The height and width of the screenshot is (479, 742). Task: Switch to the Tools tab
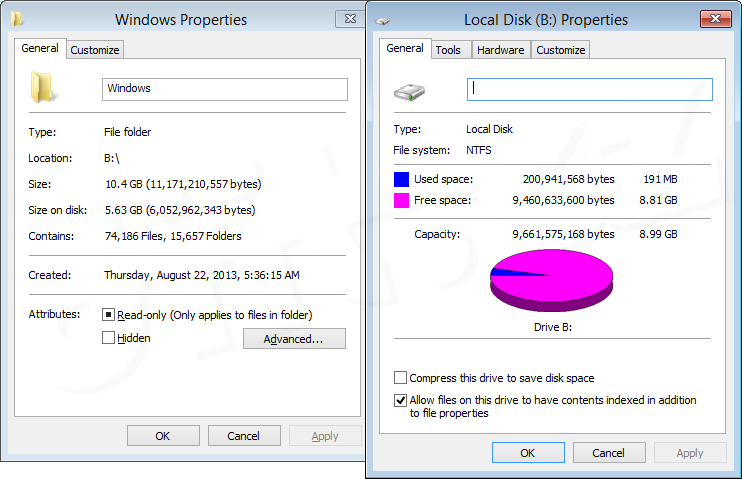click(x=448, y=50)
